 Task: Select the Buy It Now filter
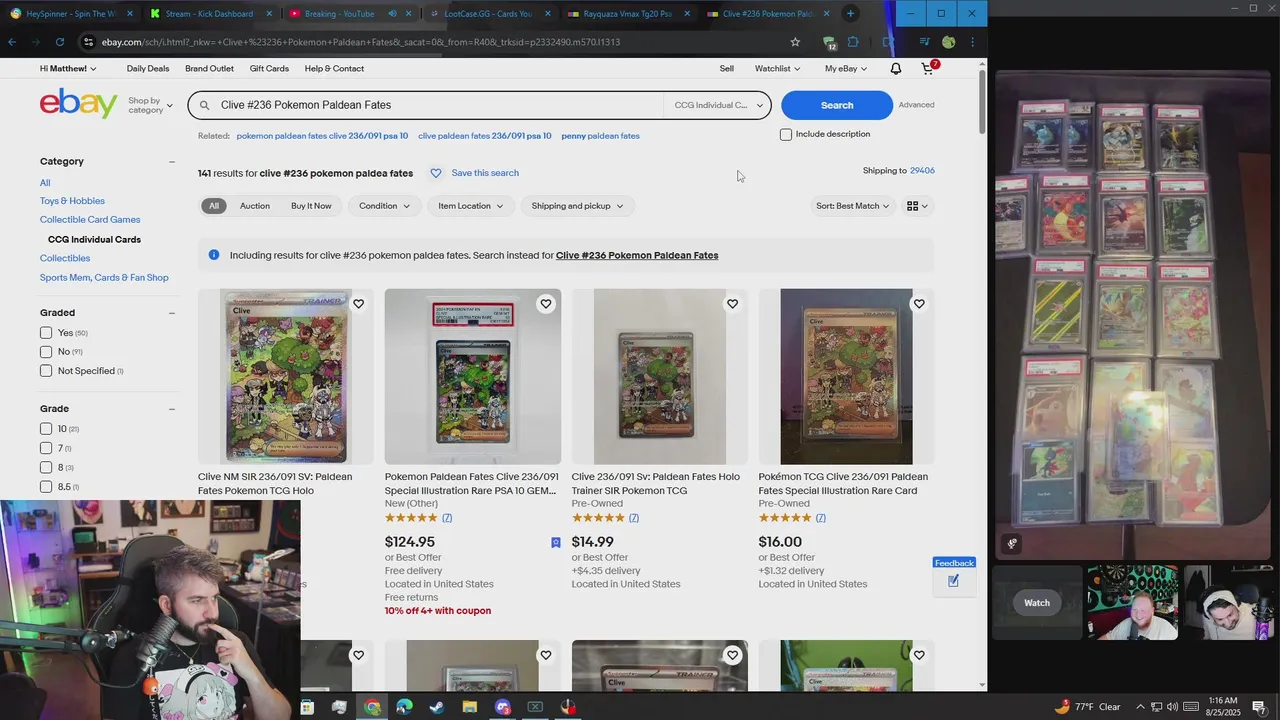click(x=311, y=206)
